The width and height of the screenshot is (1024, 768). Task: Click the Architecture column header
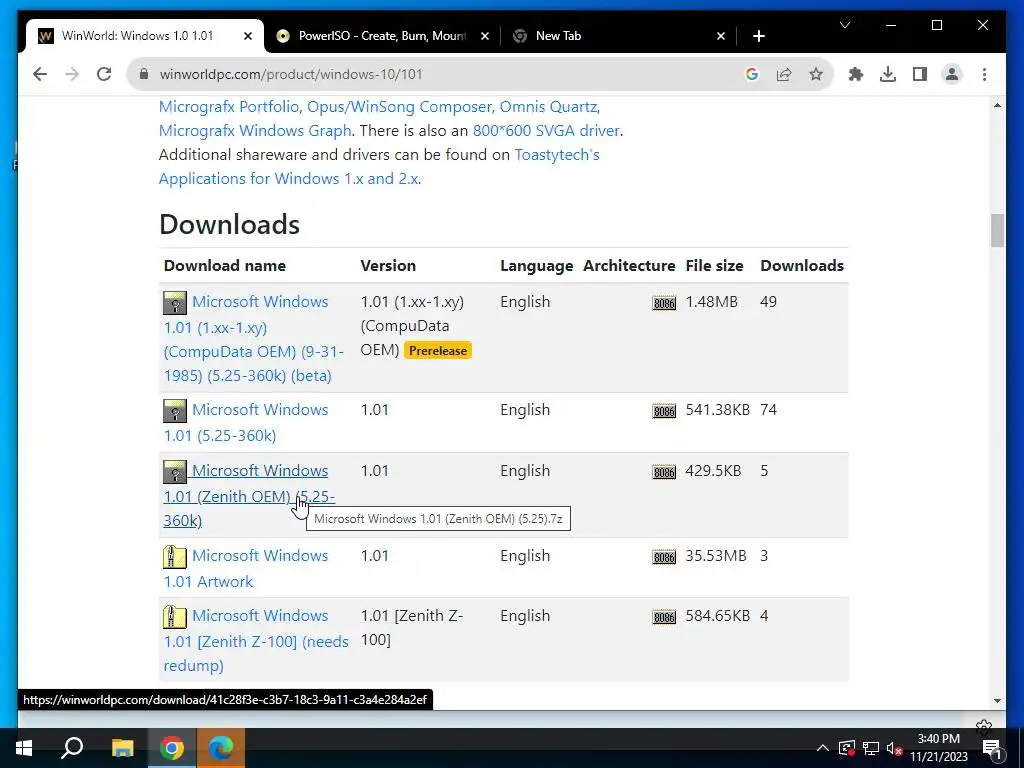tap(629, 266)
